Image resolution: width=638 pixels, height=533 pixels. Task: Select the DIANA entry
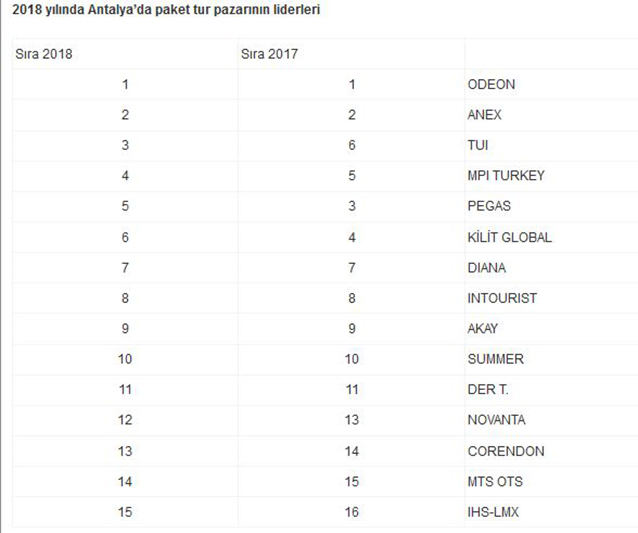pyautogui.click(x=487, y=268)
